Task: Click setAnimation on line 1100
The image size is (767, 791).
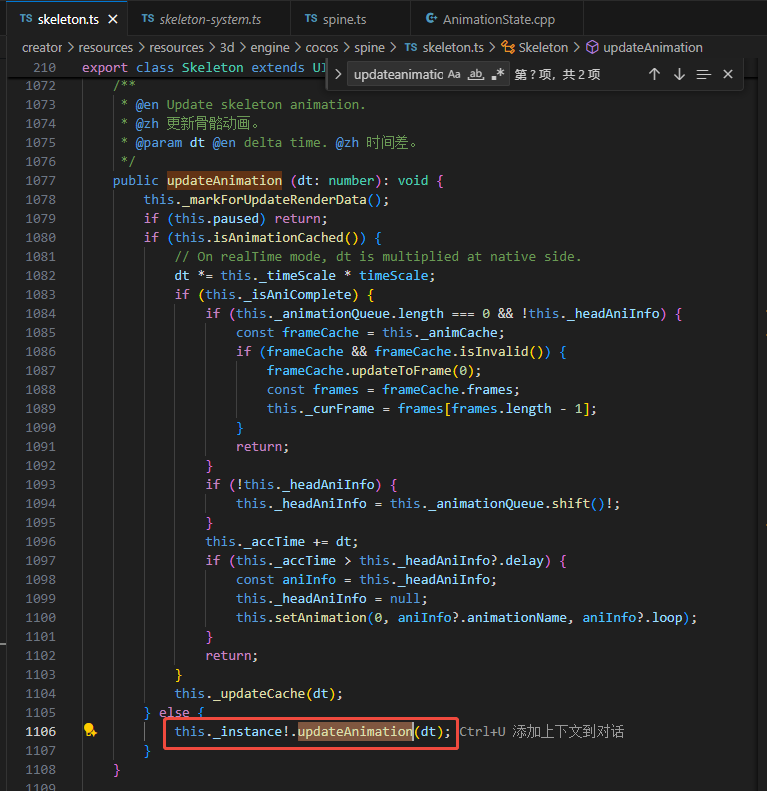Action: pos(320,617)
